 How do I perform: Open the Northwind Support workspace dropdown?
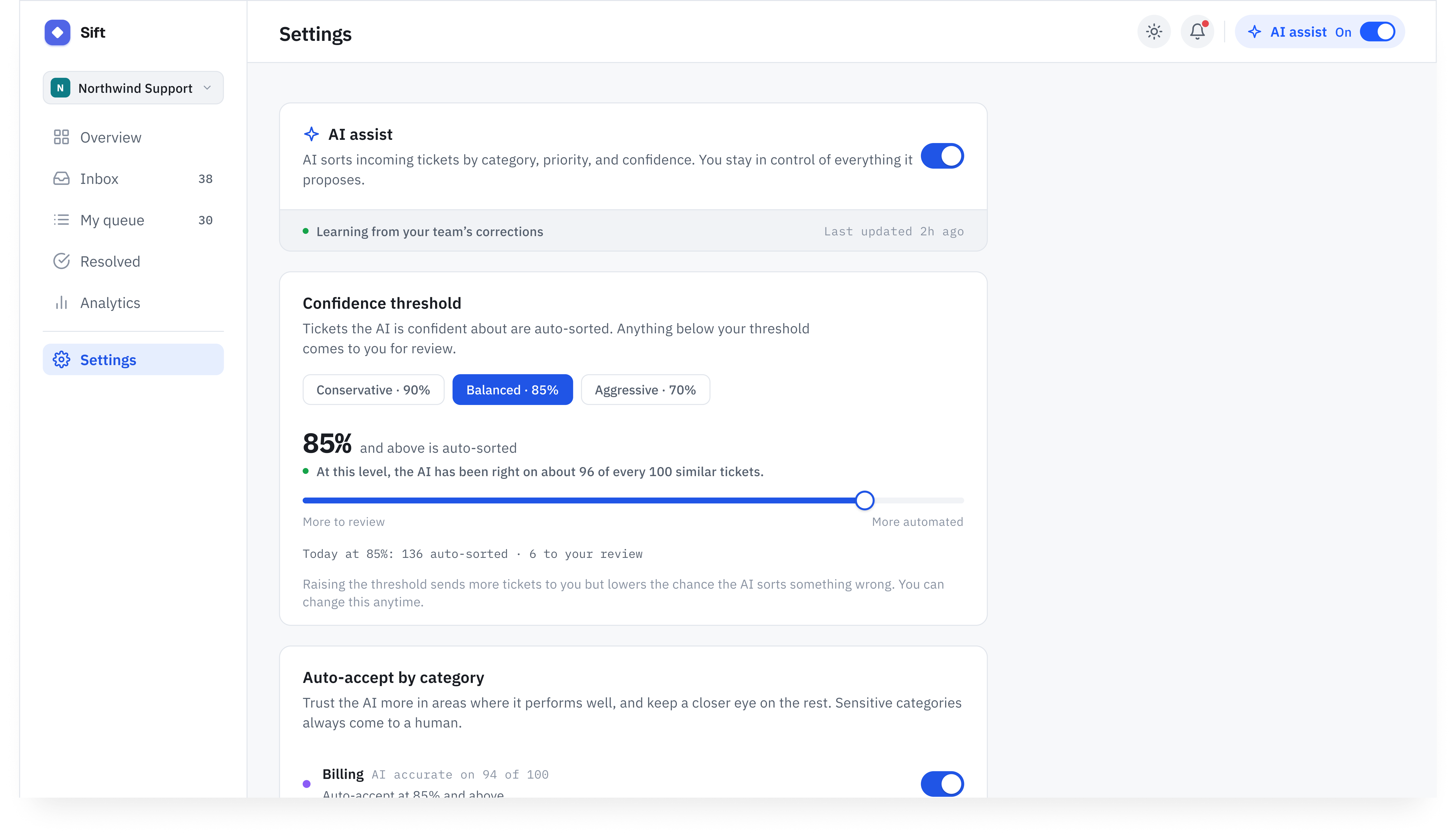133,88
